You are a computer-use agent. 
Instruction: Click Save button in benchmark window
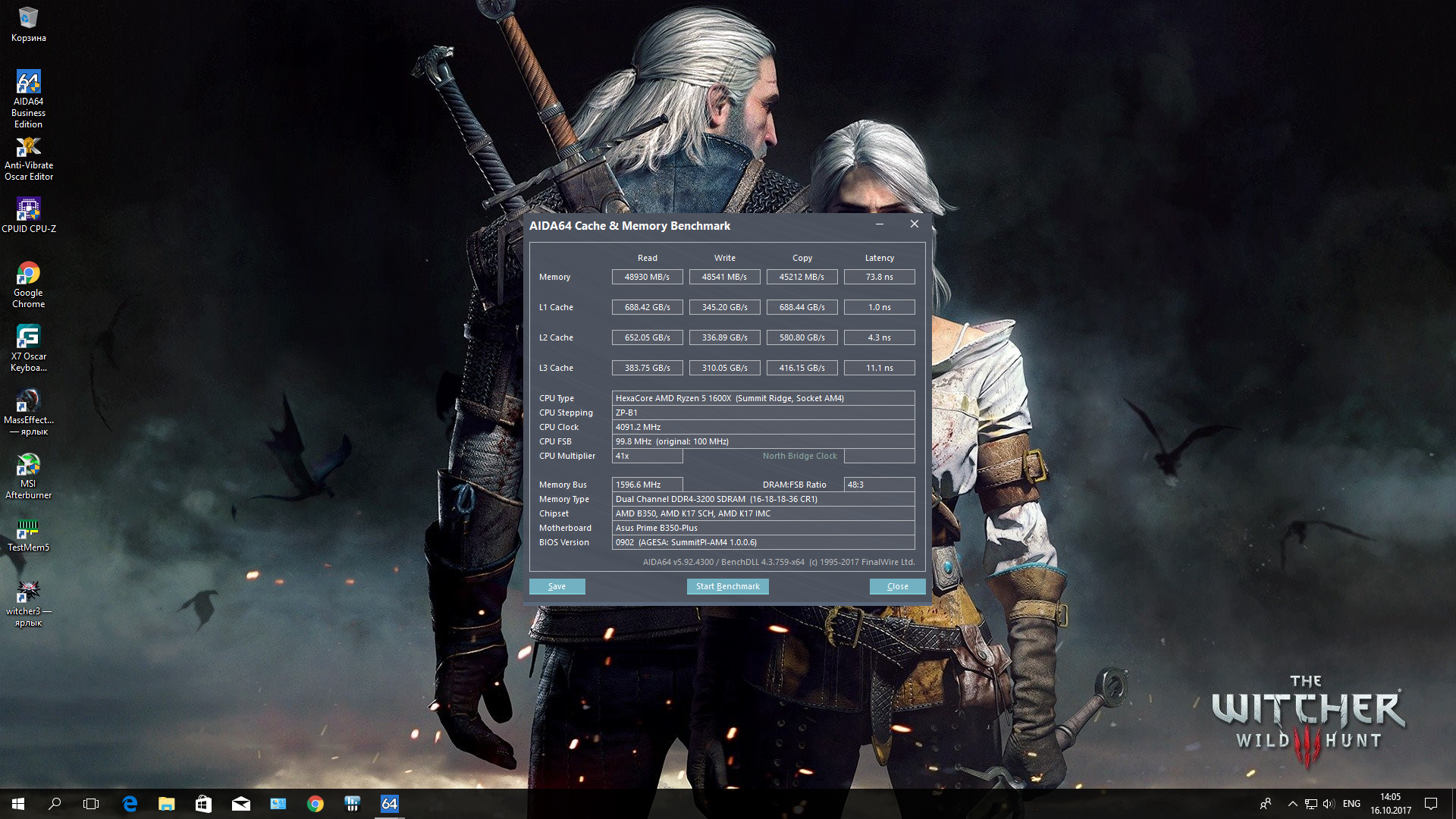557,586
